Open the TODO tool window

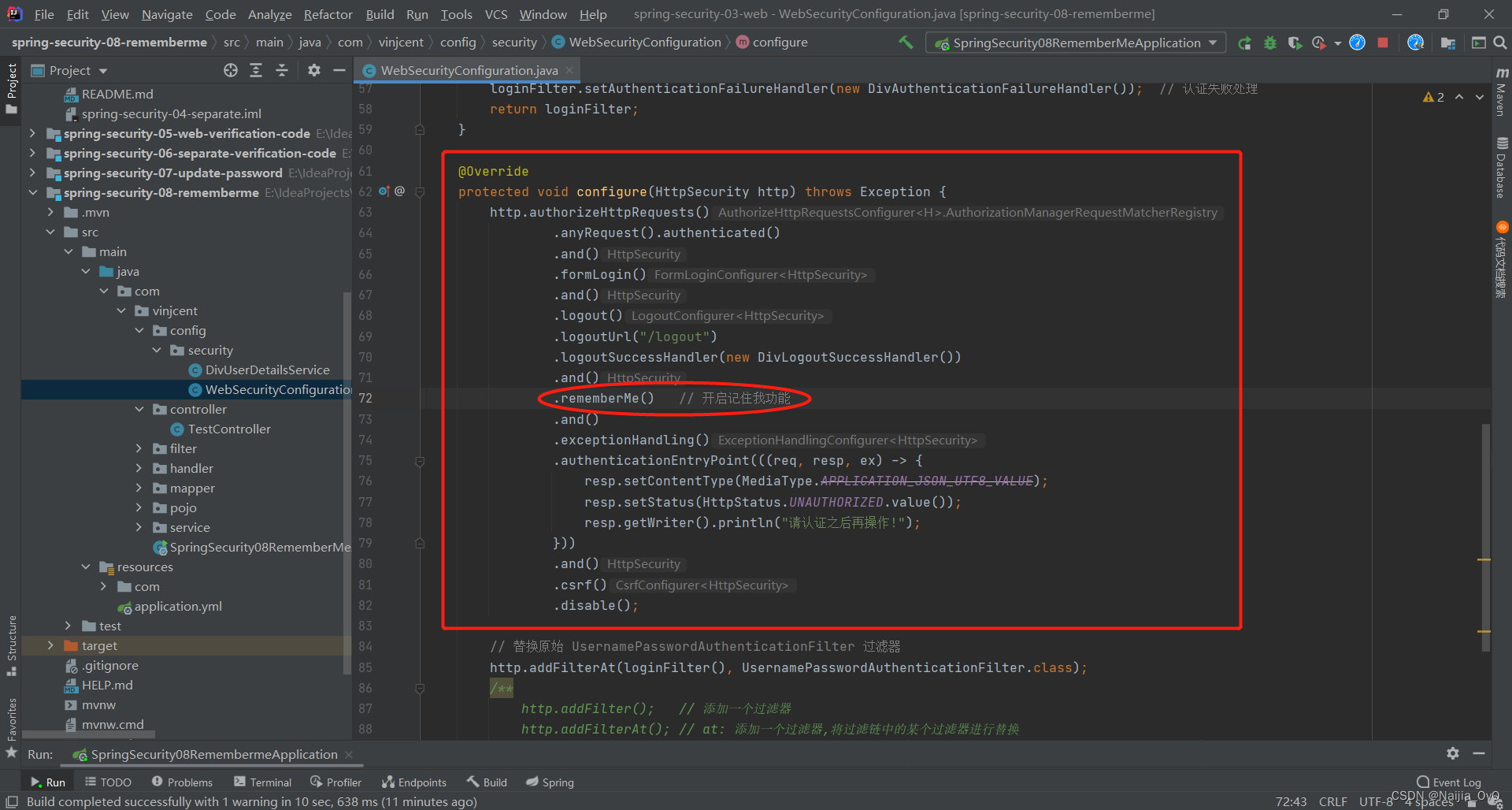coord(108,782)
